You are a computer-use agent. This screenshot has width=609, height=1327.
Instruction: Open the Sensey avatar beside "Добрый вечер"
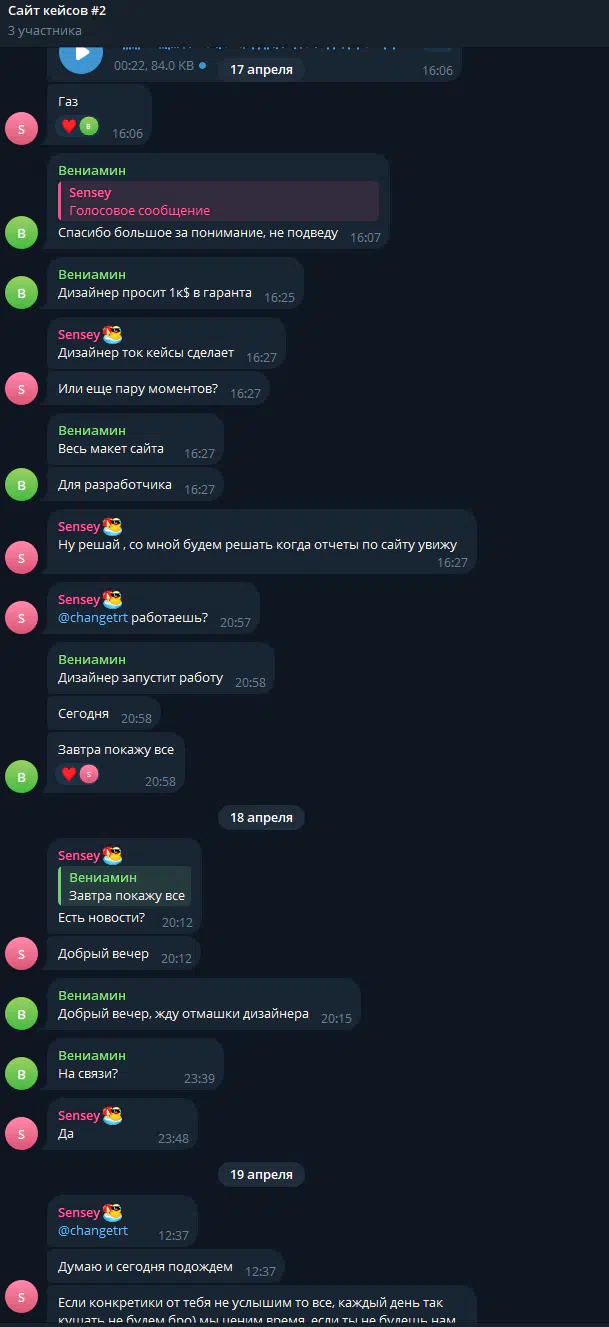point(21,953)
